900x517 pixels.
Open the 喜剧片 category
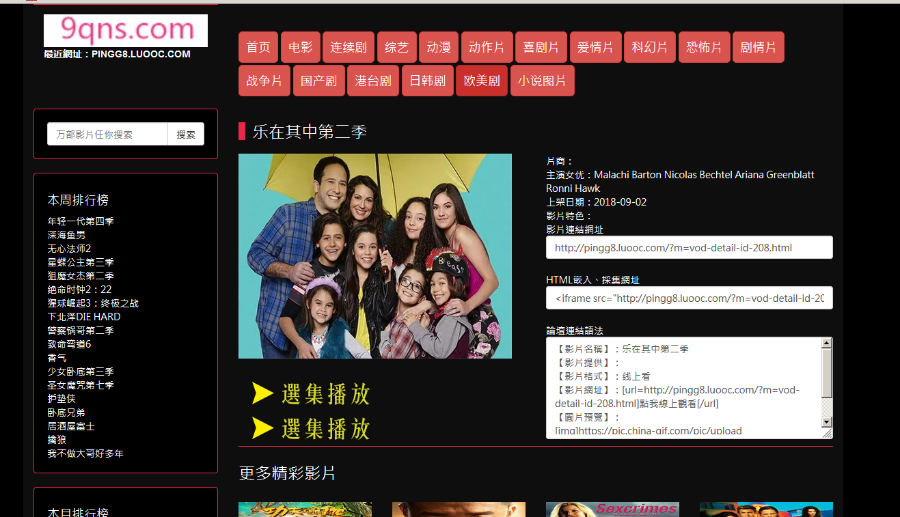pos(541,47)
